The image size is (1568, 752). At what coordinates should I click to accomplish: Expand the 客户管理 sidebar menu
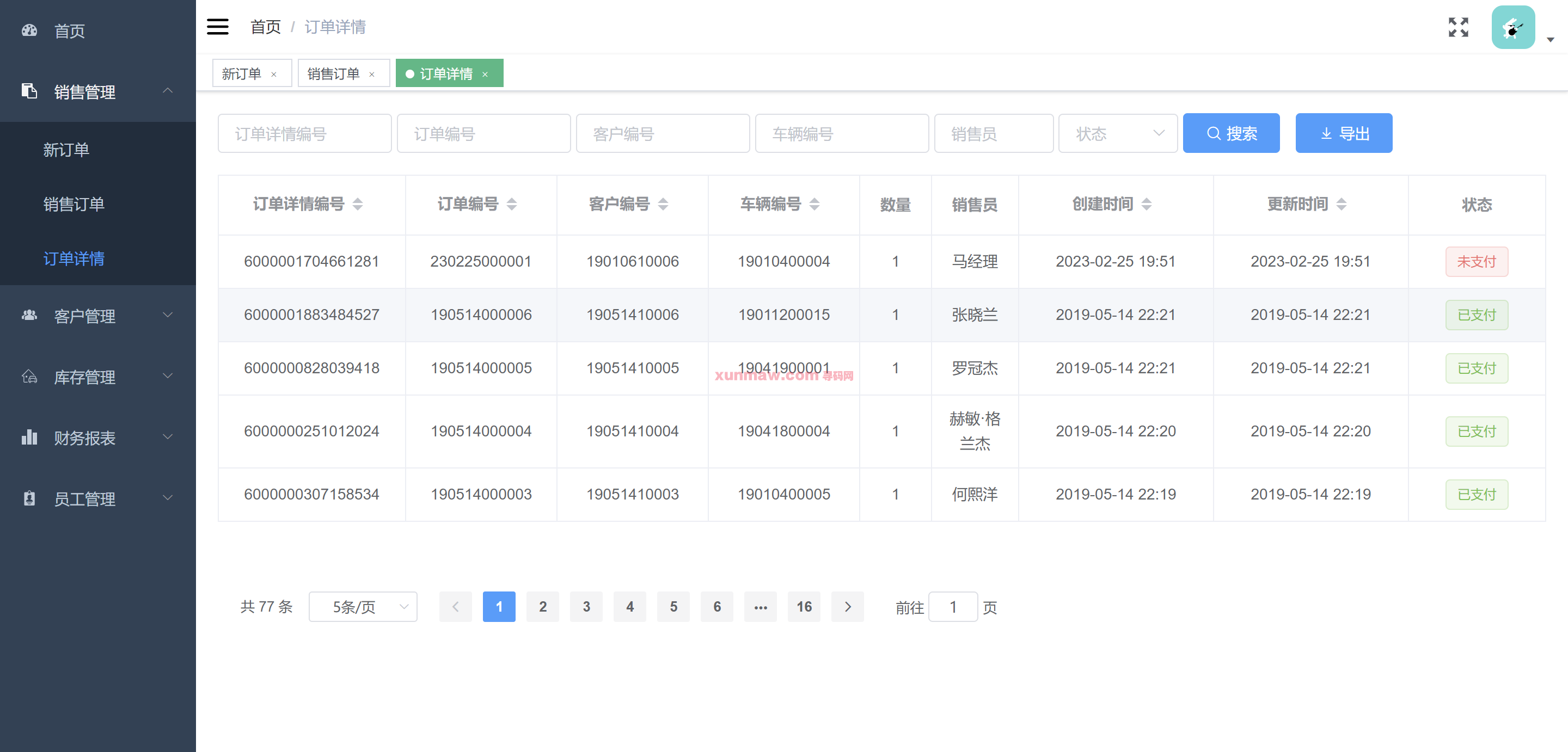pos(97,315)
